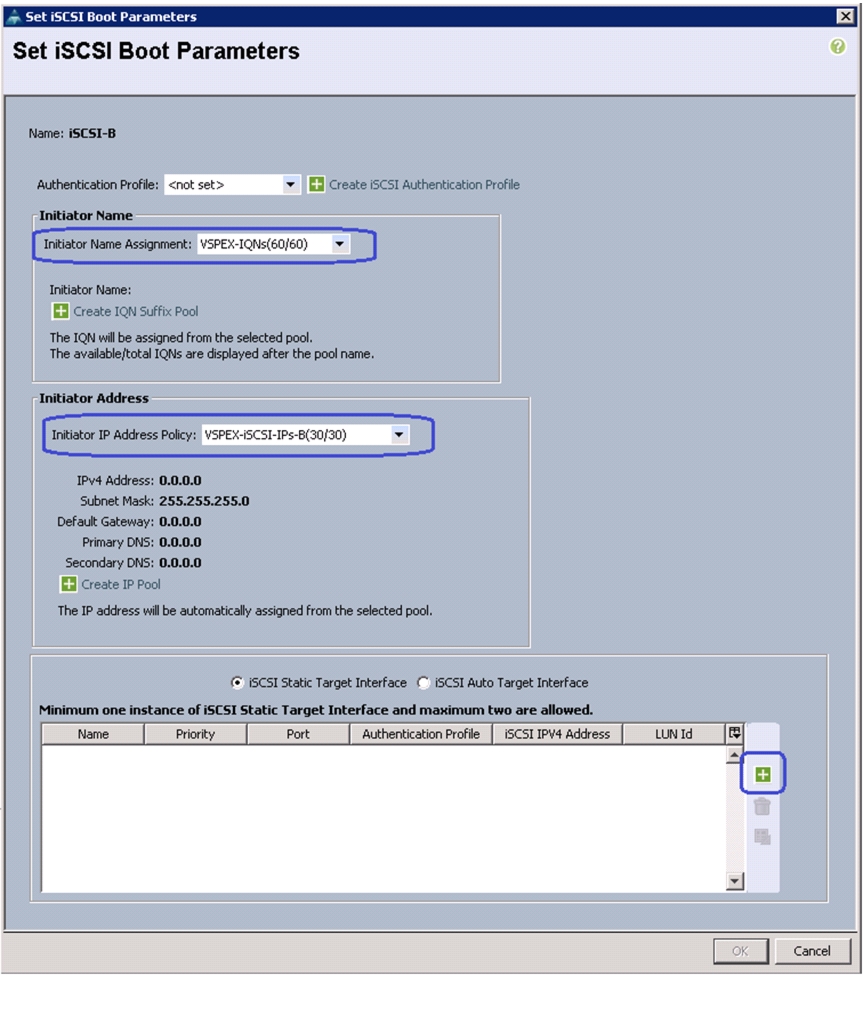Select iSCSI Static Target Interface radio
The height and width of the screenshot is (1013, 863).
(237, 683)
